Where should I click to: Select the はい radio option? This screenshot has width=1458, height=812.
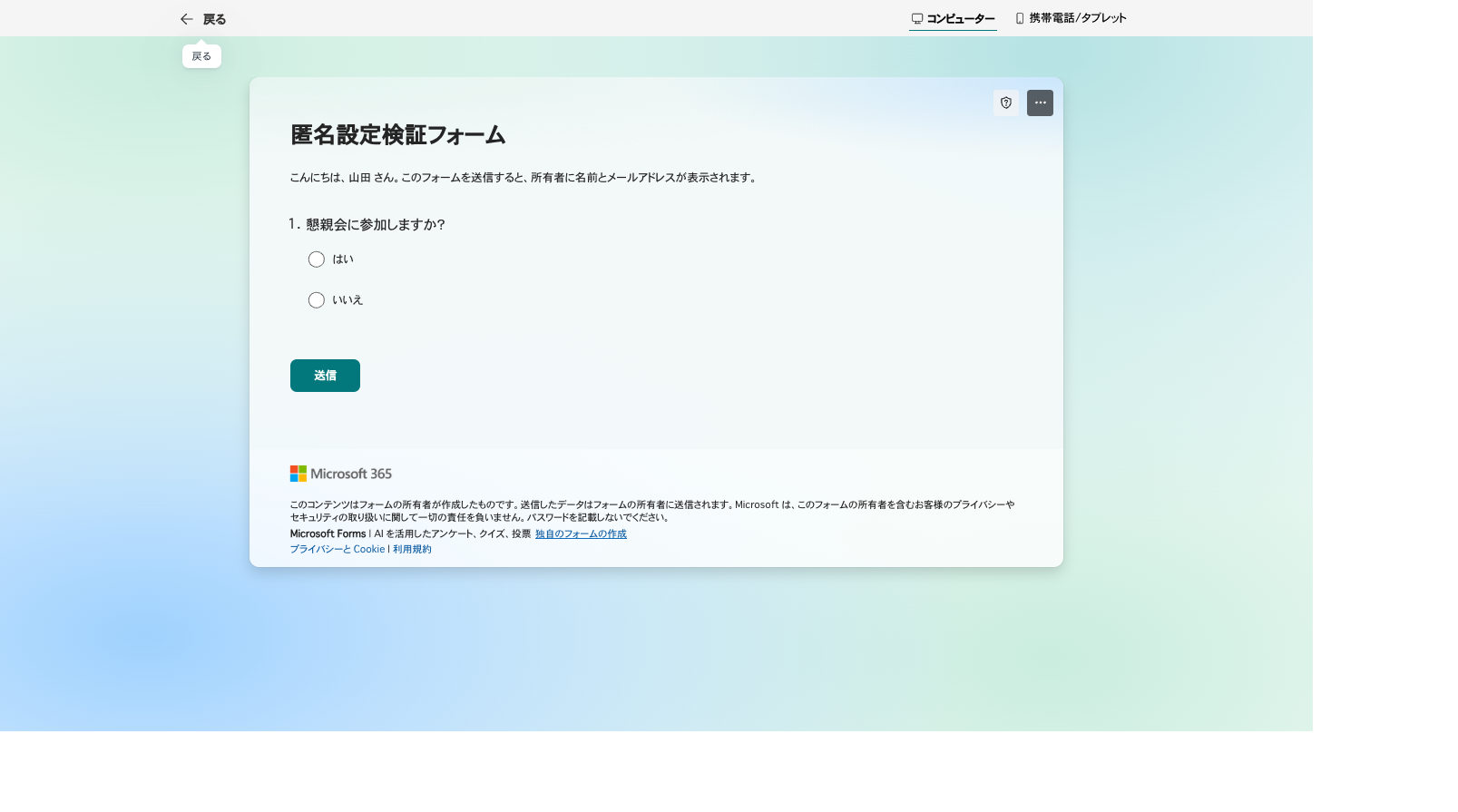[317, 259]
